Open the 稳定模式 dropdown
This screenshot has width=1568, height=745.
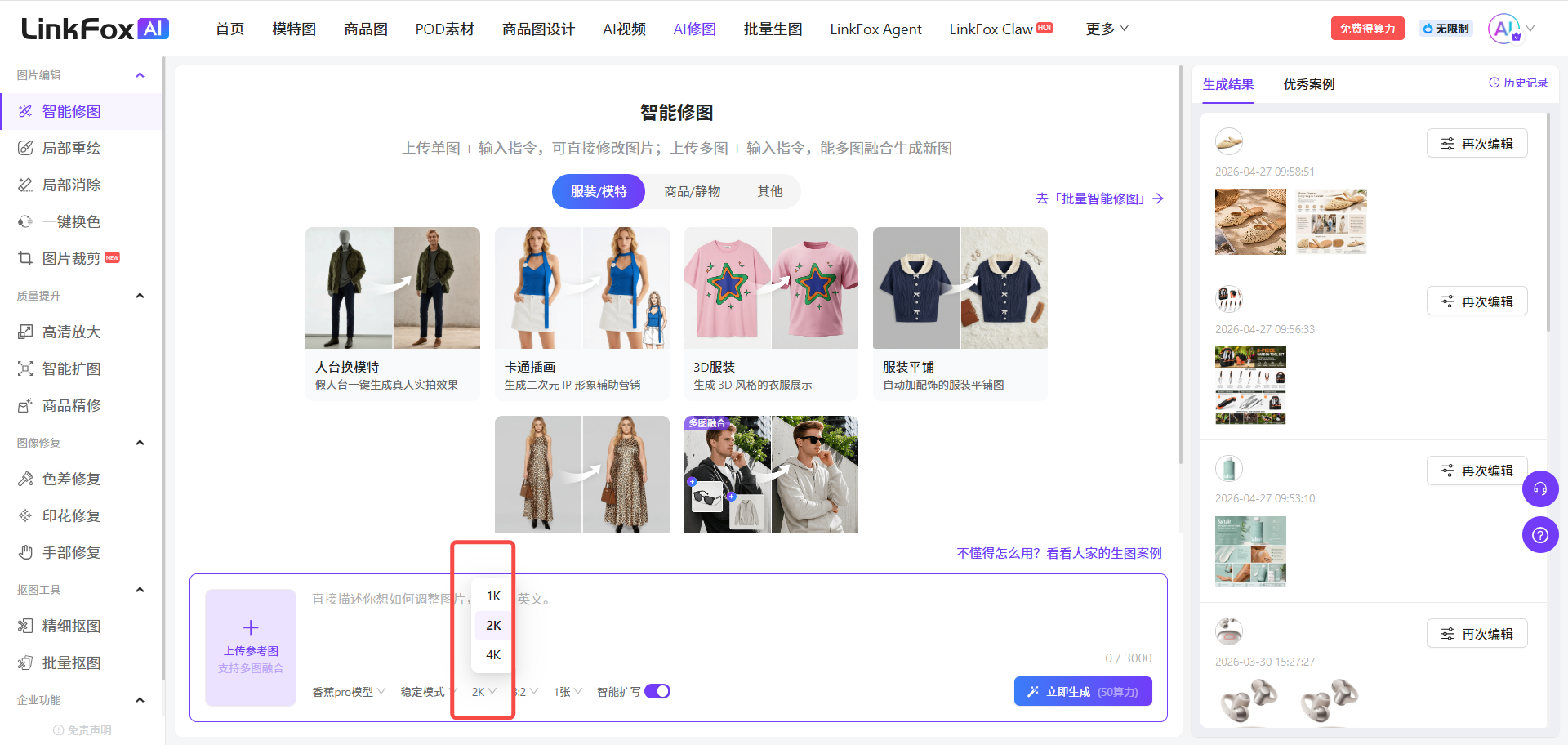click(x=428, y=692)
